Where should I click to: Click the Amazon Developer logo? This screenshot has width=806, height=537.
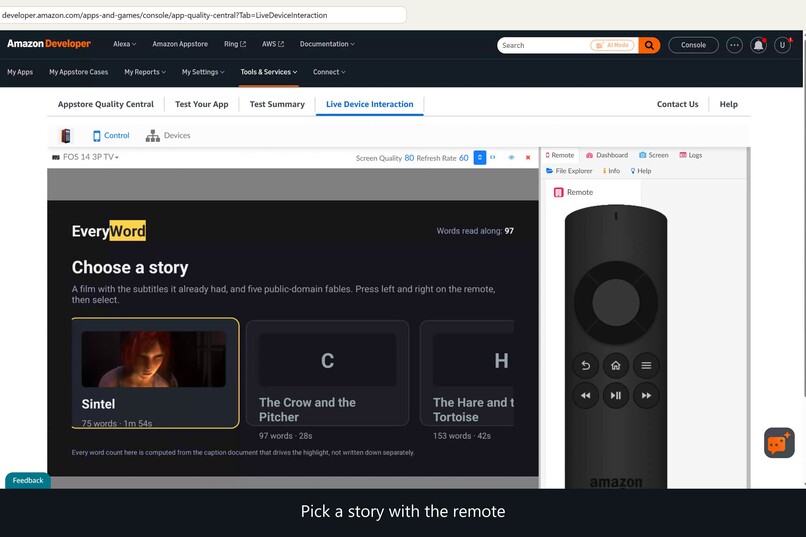coord(49,44)
